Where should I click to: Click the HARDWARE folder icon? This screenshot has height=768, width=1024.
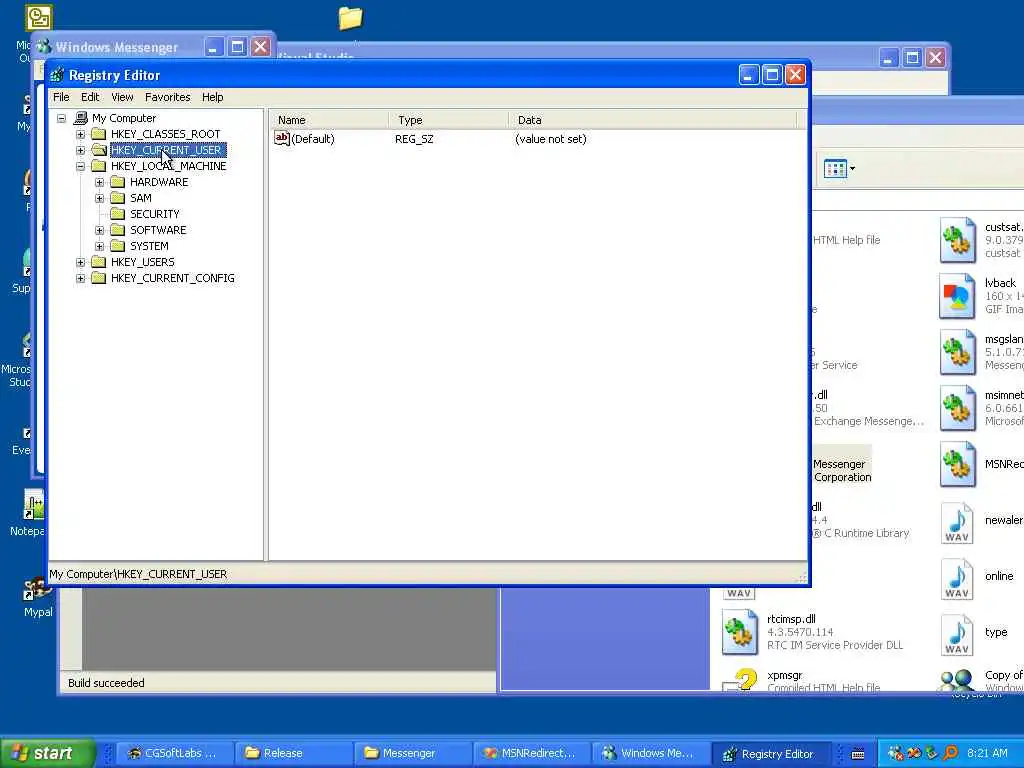tap(118, 182)
